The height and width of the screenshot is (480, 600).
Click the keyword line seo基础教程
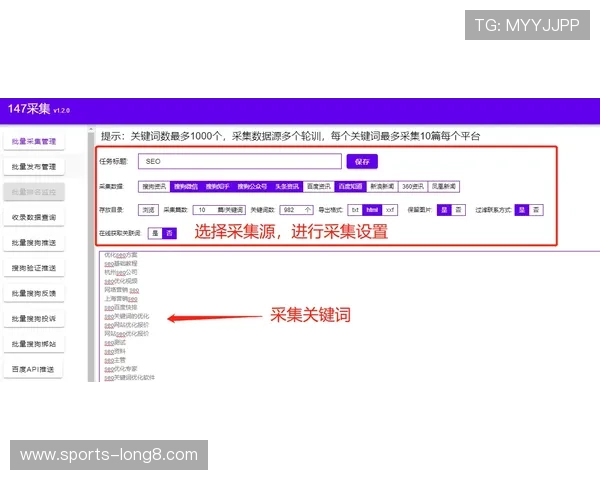coord(121,264)
